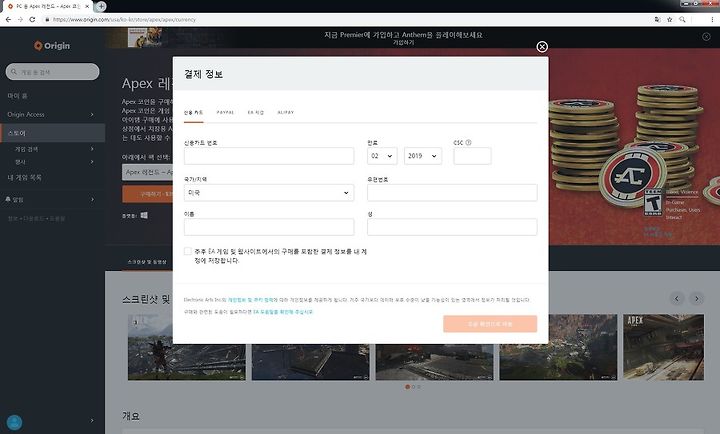This screenshot has width=720, height=434.
Task: Click the credit card number field
Action: pyautogui.click(x=269, y=156)
